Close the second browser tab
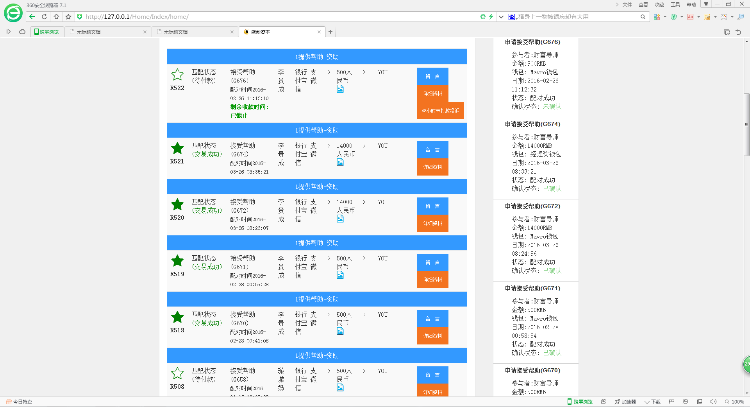This screenshot has height=407, width=750. pos(145,32)
